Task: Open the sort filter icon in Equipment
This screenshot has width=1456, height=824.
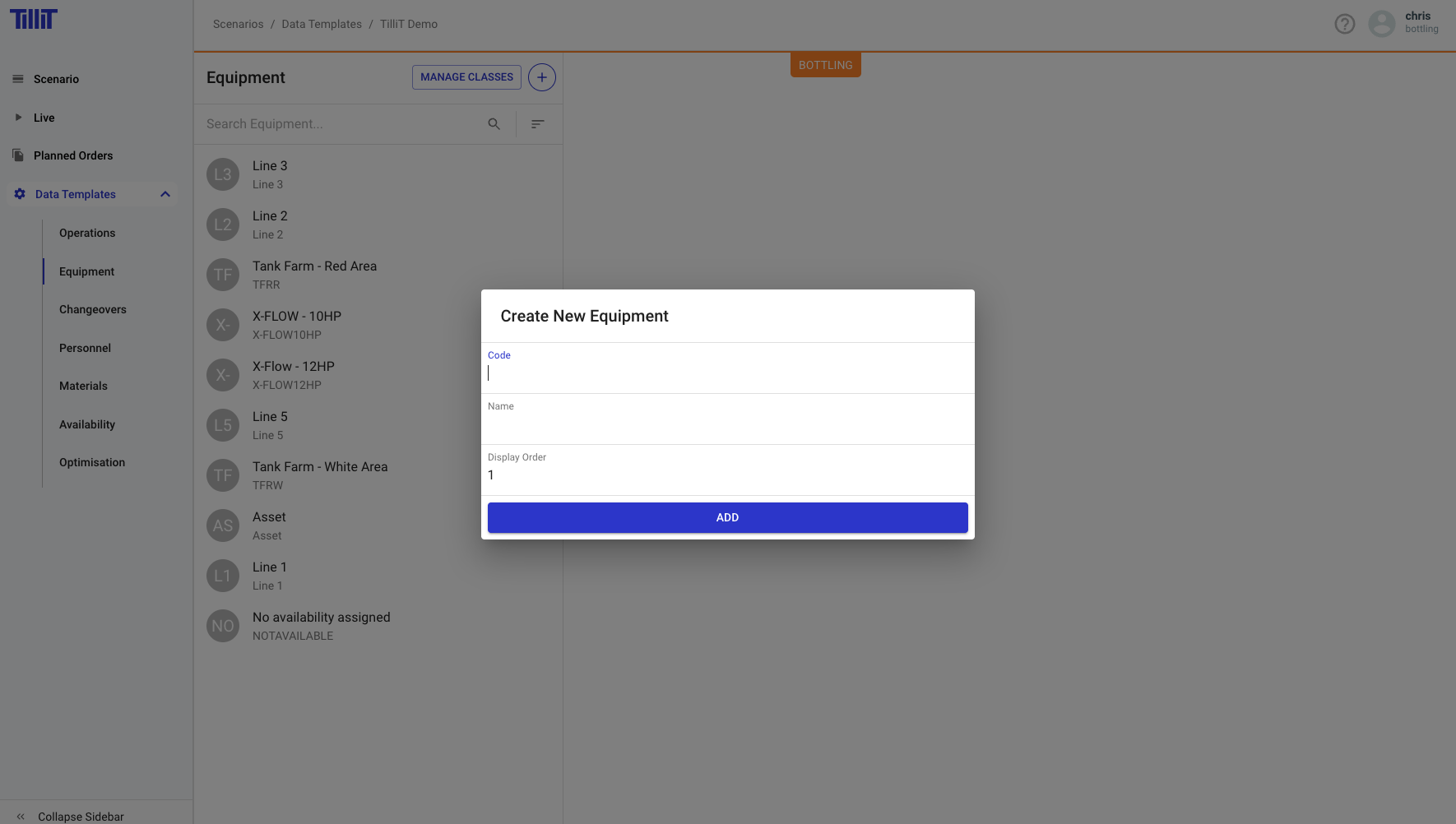Action: (537, 124)
